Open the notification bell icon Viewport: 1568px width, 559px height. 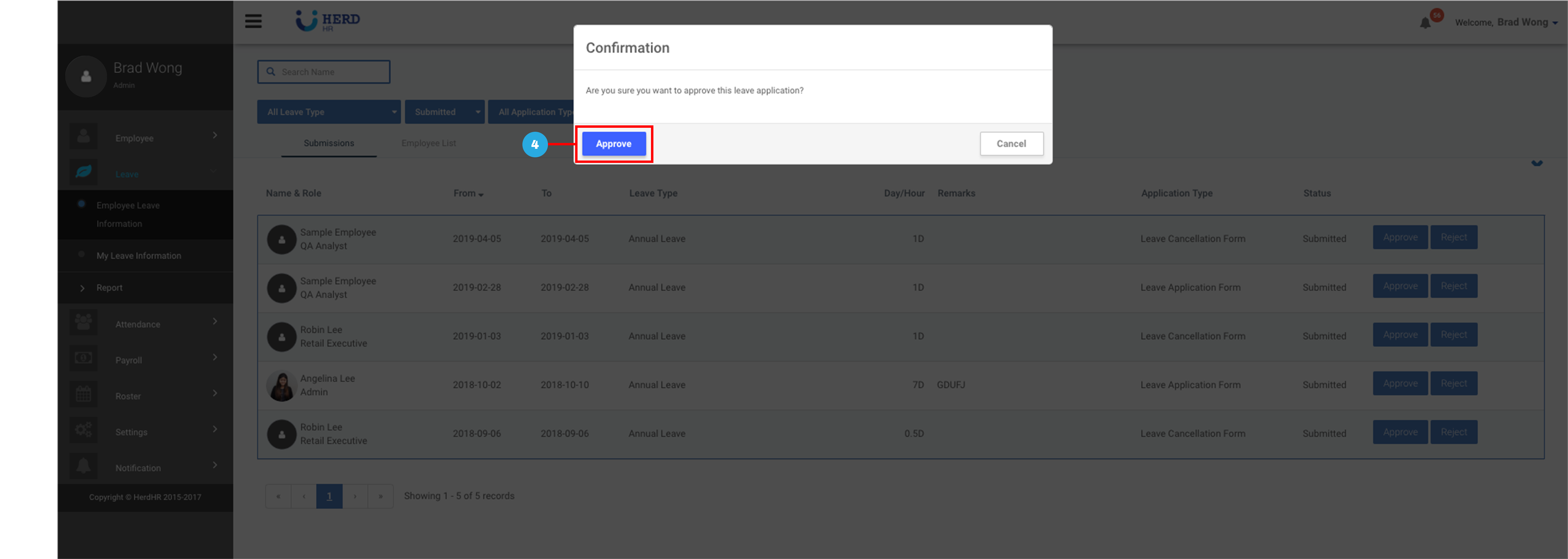tap(1425, 23)
